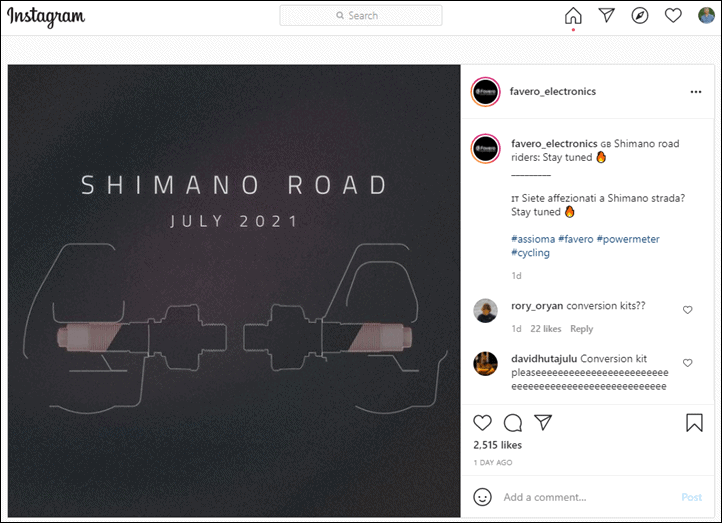Click the Search field

(x=361, y=16)
